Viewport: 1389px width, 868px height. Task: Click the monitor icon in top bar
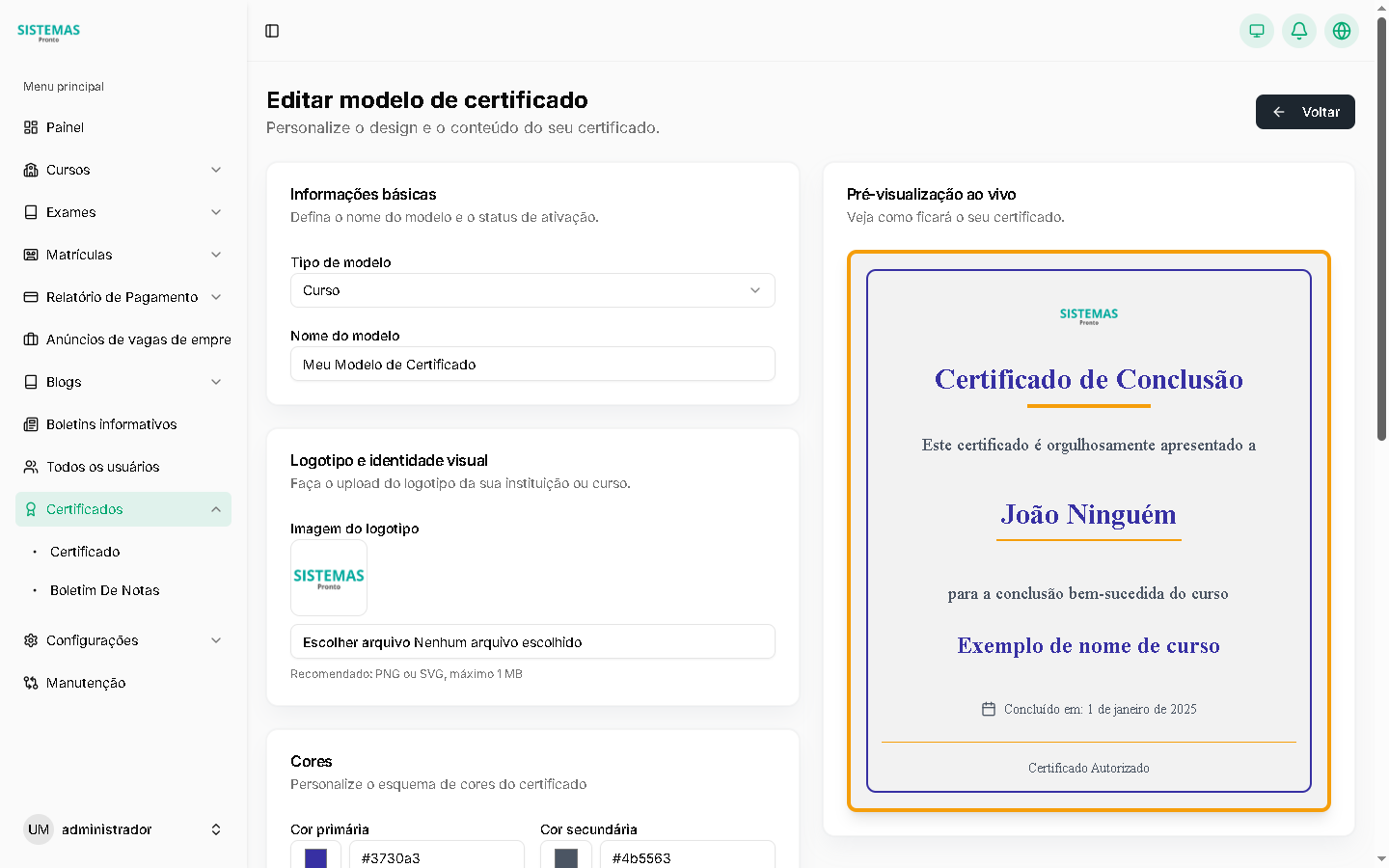1256,31
